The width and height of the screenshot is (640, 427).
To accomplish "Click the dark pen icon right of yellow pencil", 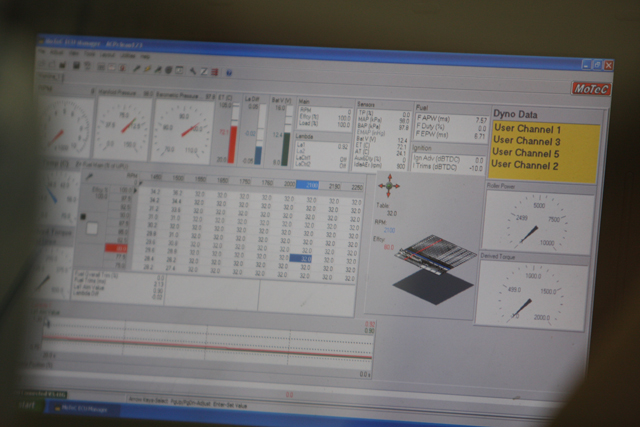I will tap(158, 69).
